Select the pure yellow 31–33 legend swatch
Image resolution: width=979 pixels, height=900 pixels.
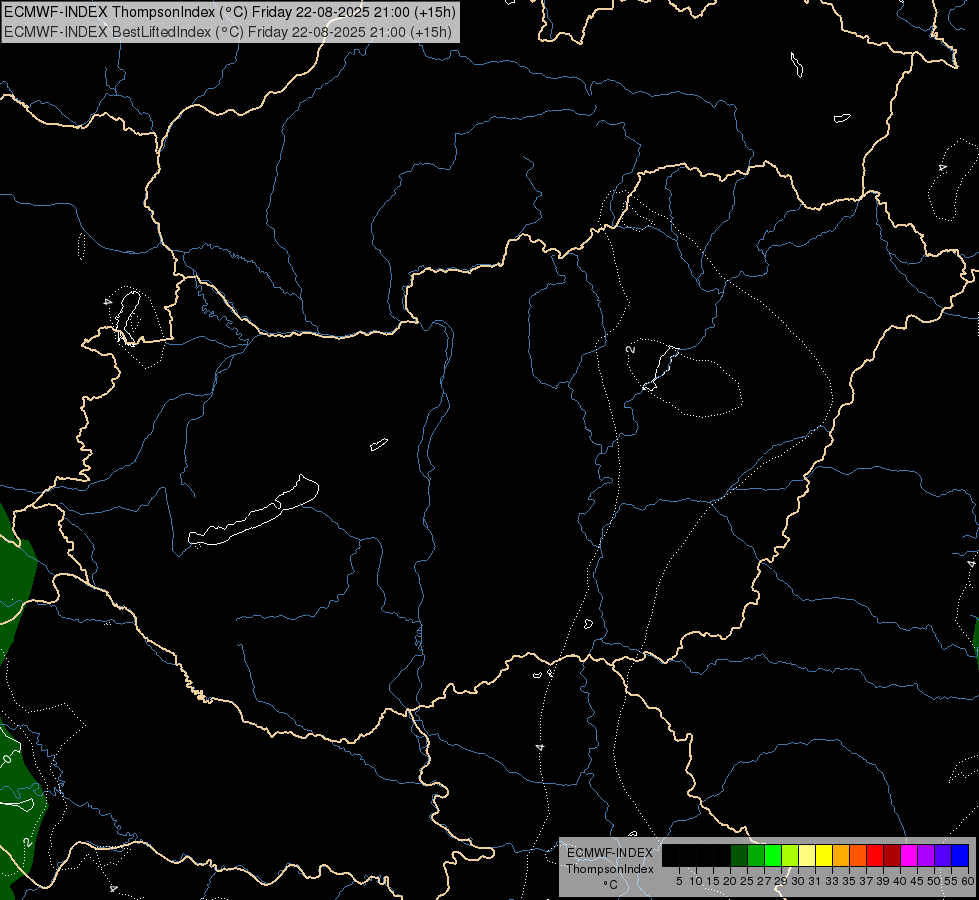(824, 855)
